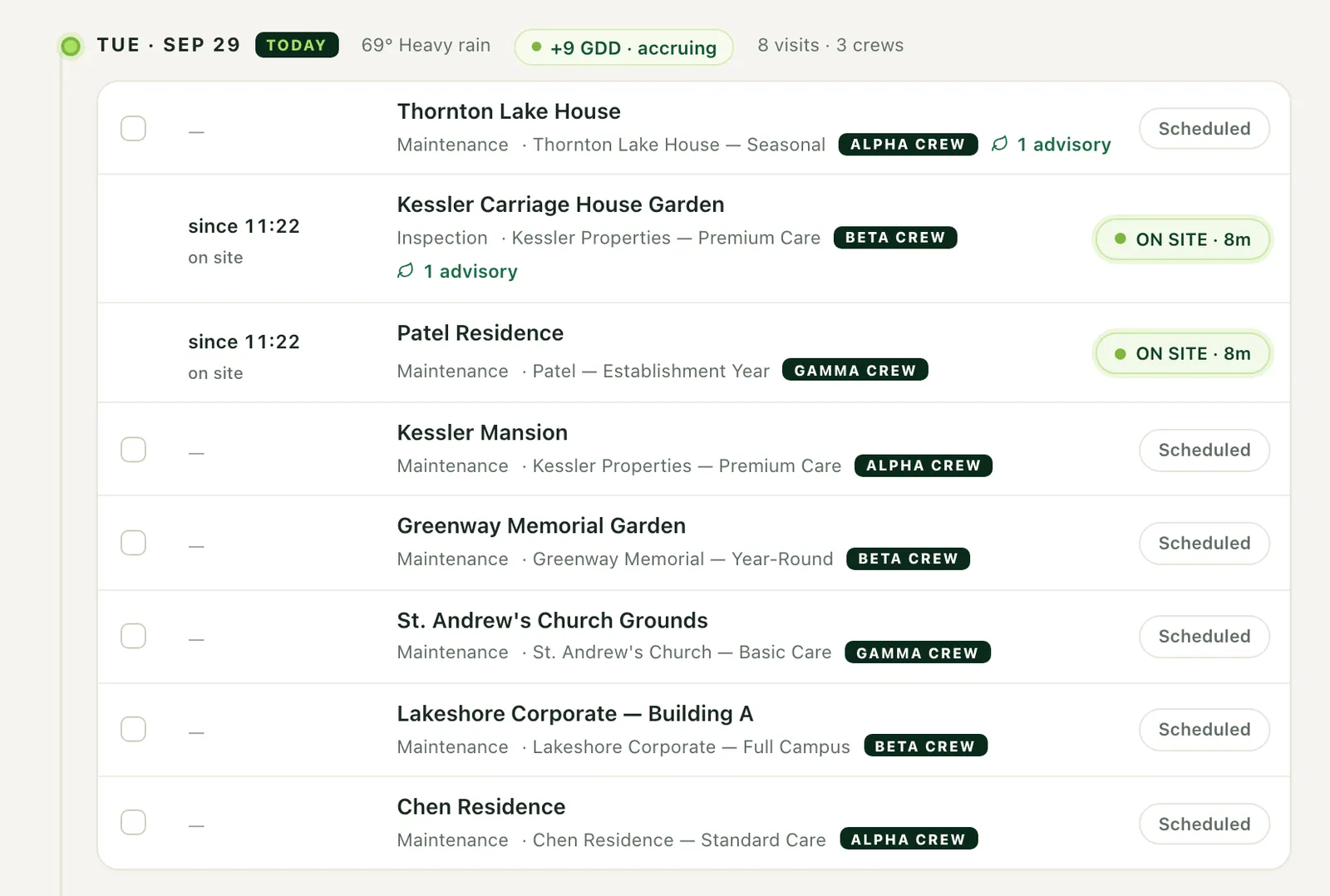Click the ALPHA CREW tag on Kessler Mansion
Screen dimensions: 1330x896
point(924,465)
